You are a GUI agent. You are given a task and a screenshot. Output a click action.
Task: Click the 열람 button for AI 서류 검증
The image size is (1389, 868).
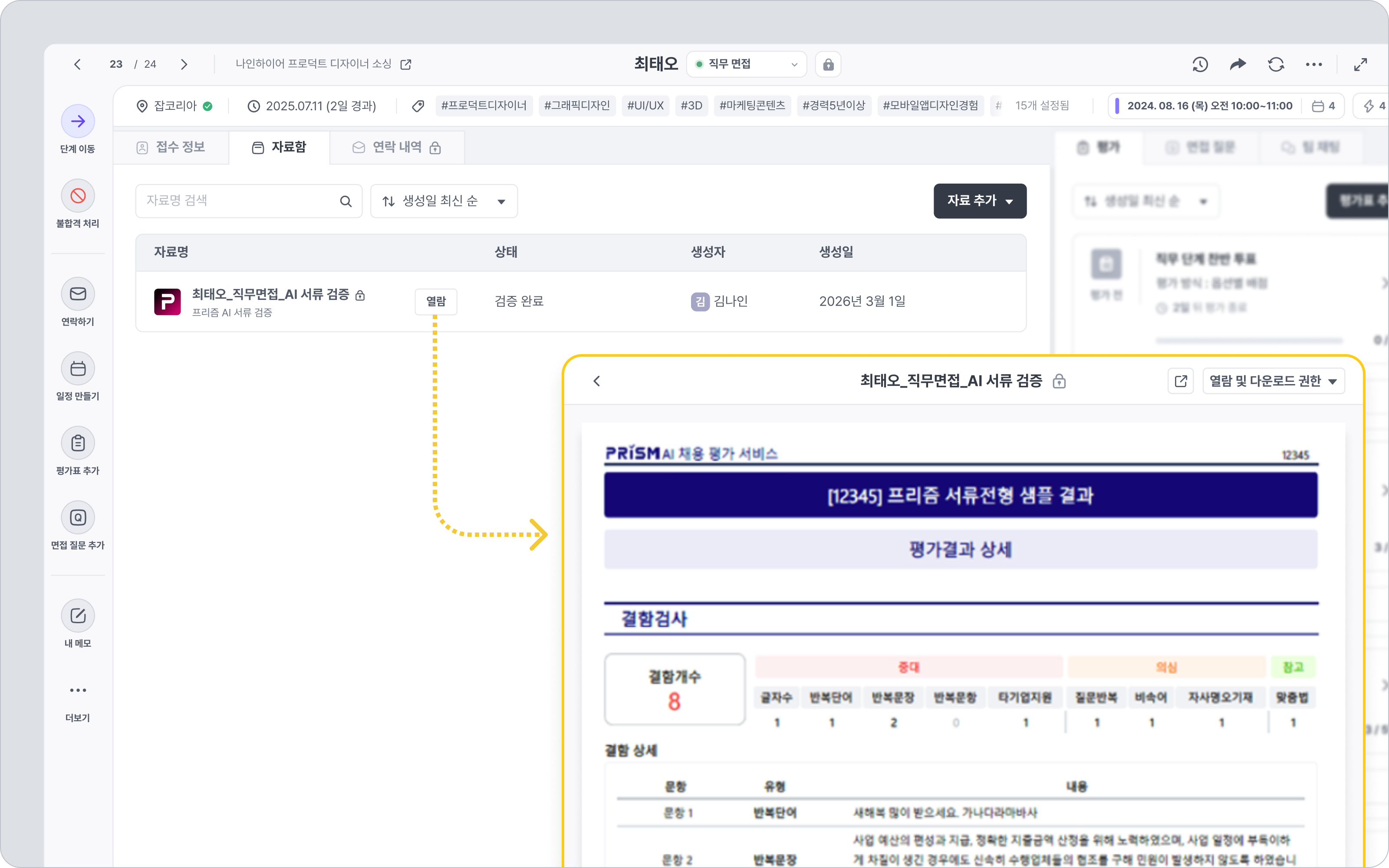[436, 301]
